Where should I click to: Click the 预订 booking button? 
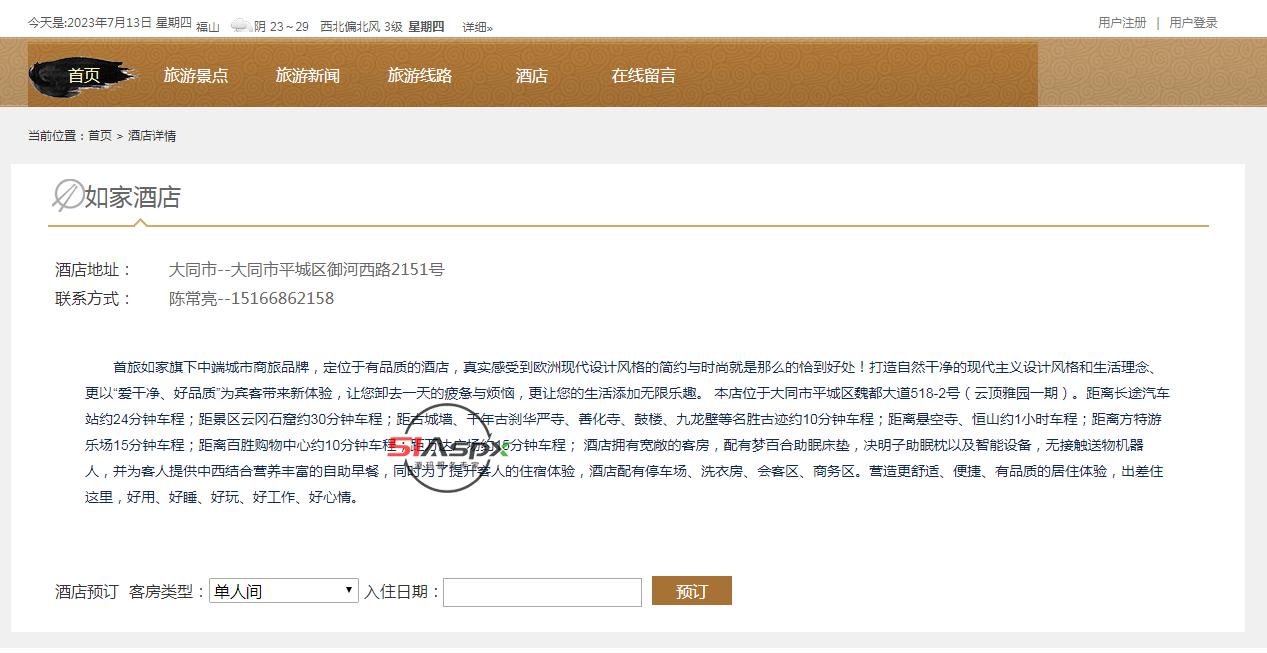point(692,591)
